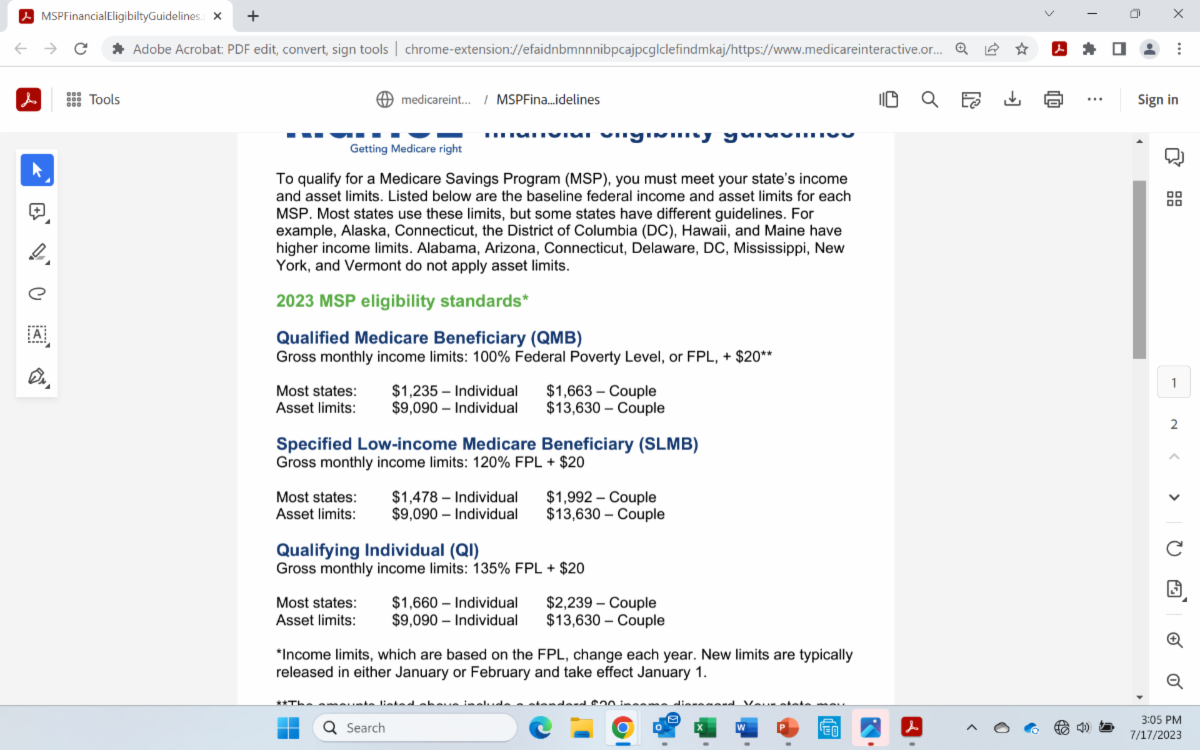Screen dimensions: 1200x750
Task: Click the Acrobat home logo
Action: 28,99
